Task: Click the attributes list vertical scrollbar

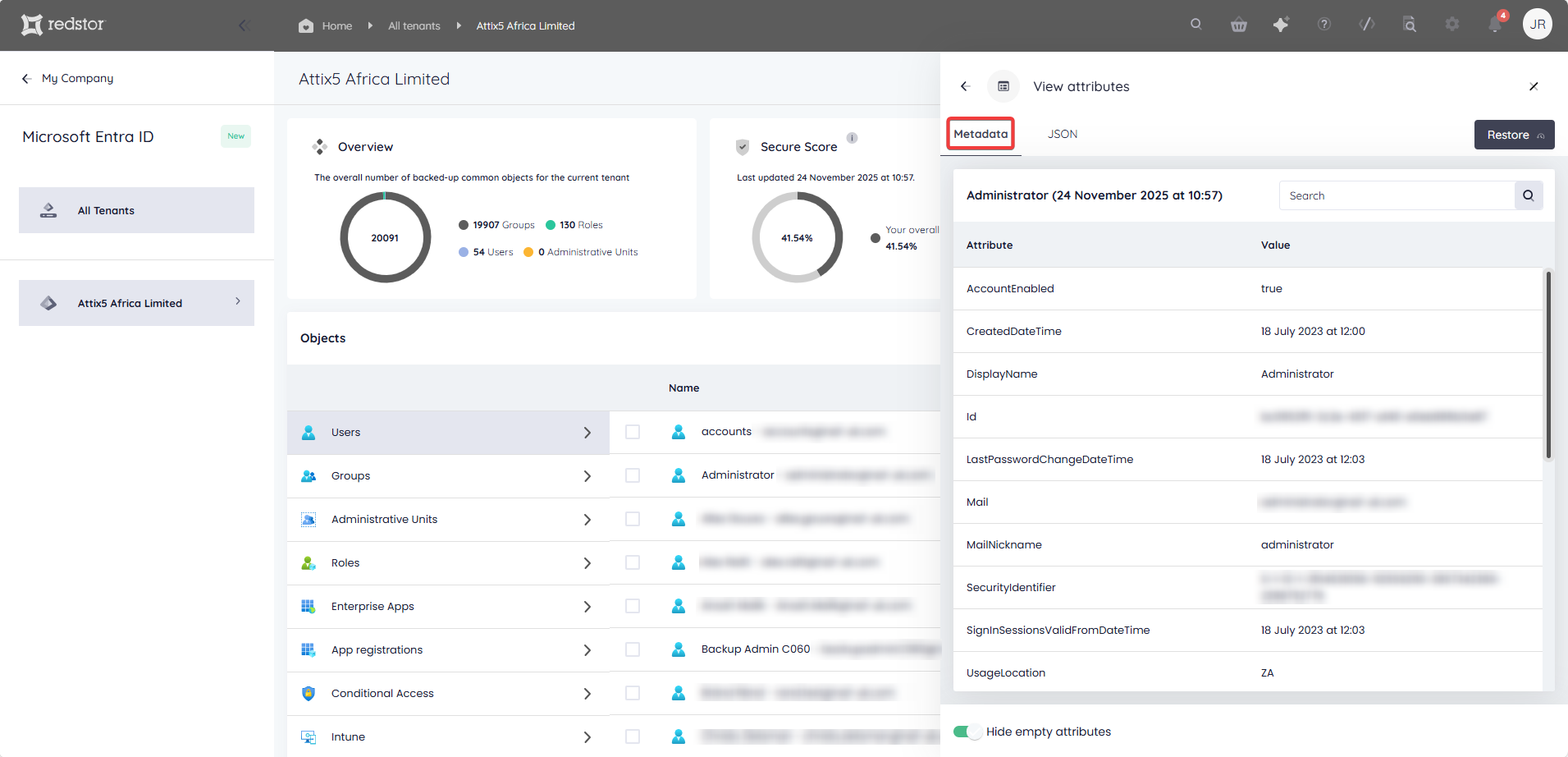Action: [x=1548, y=365]
